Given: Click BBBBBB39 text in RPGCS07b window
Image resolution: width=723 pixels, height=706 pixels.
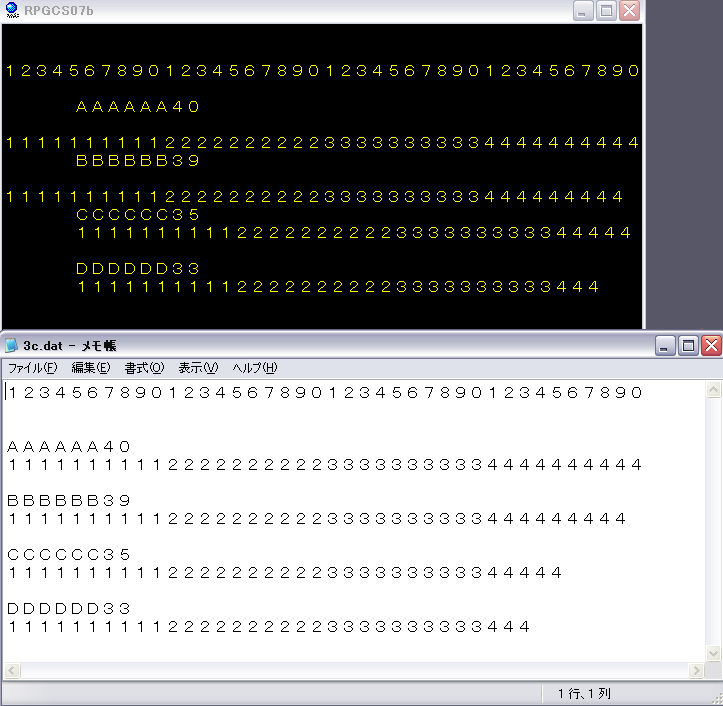Looking at the screenshot, I should (137, 160).
